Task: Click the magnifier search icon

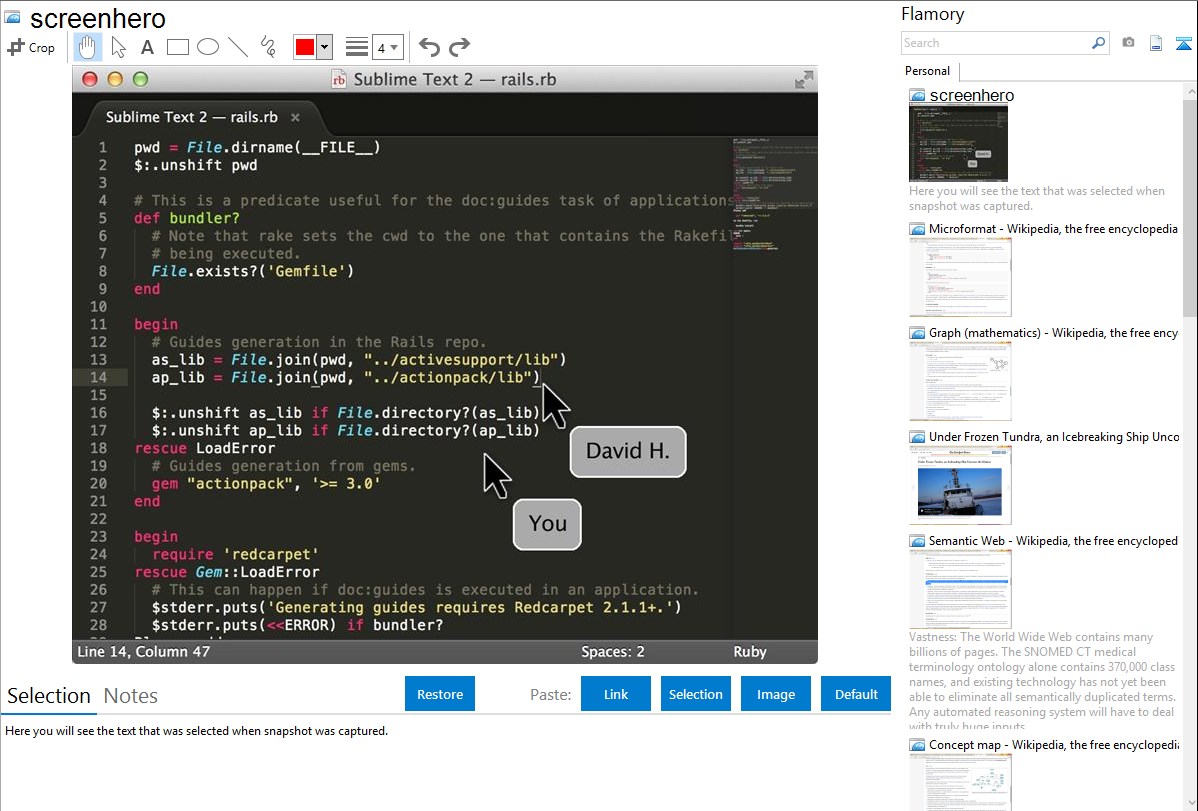Action: [x=1098, y=43]
